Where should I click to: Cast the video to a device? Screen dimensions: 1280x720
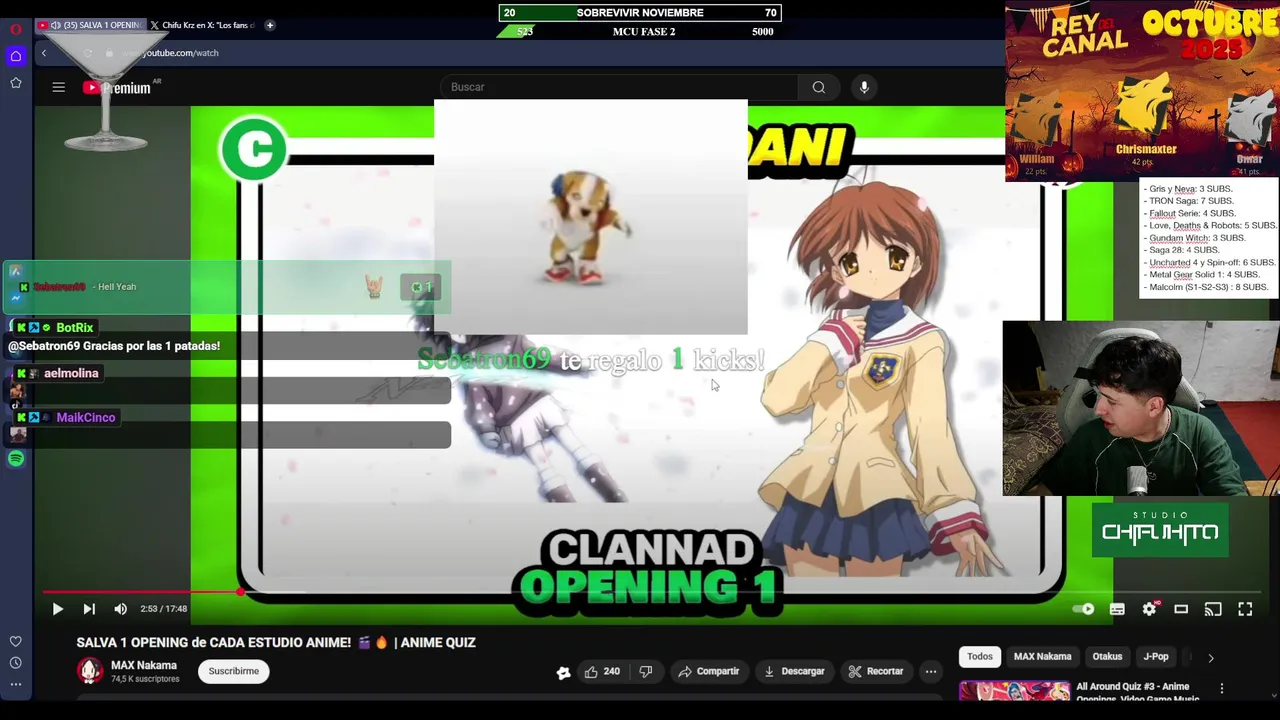click(1213, 609)
